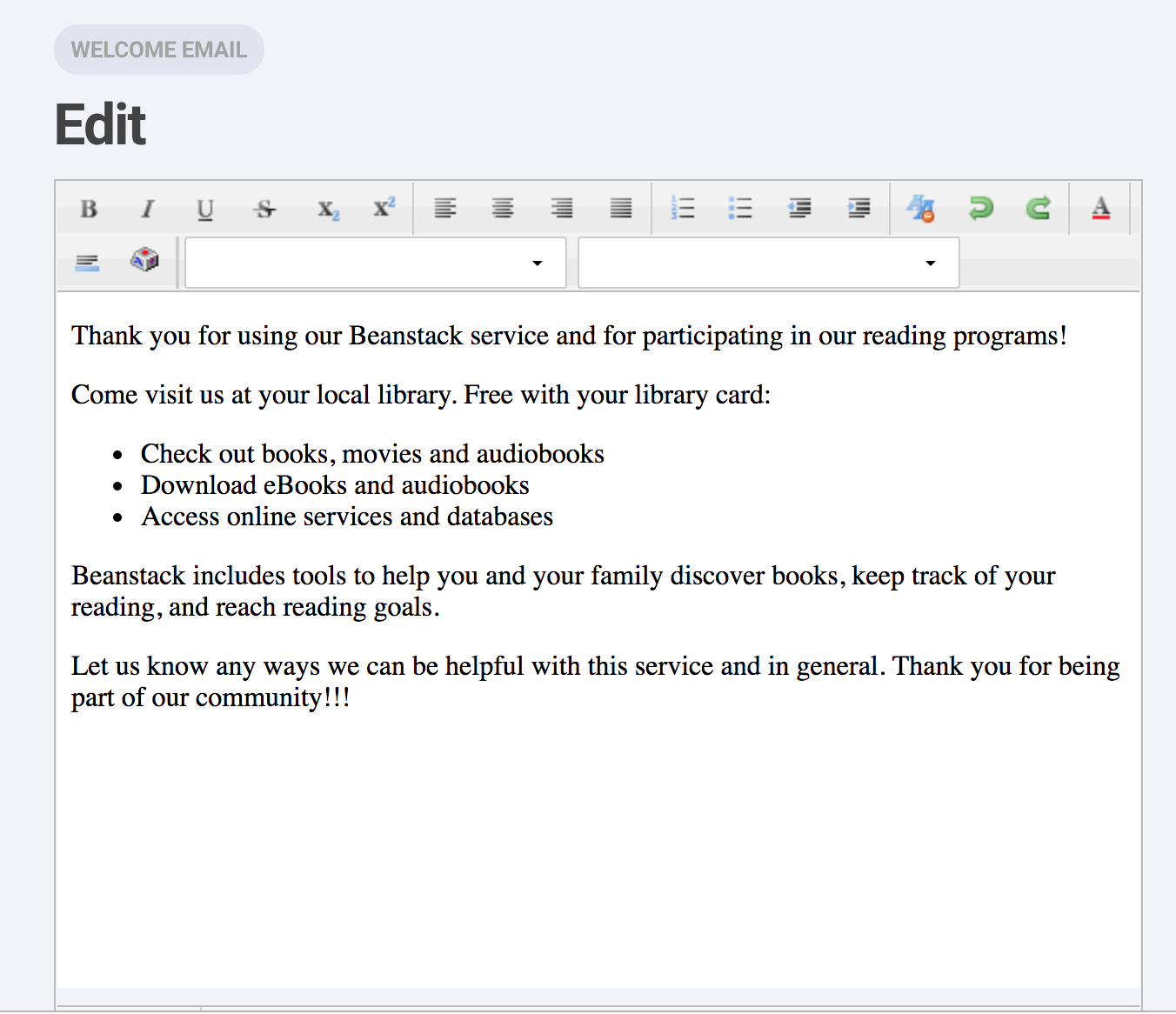Toggle italic formatting
Image resolution: width=1176 pixels, height=1014 pixels.
pos(147,209)
